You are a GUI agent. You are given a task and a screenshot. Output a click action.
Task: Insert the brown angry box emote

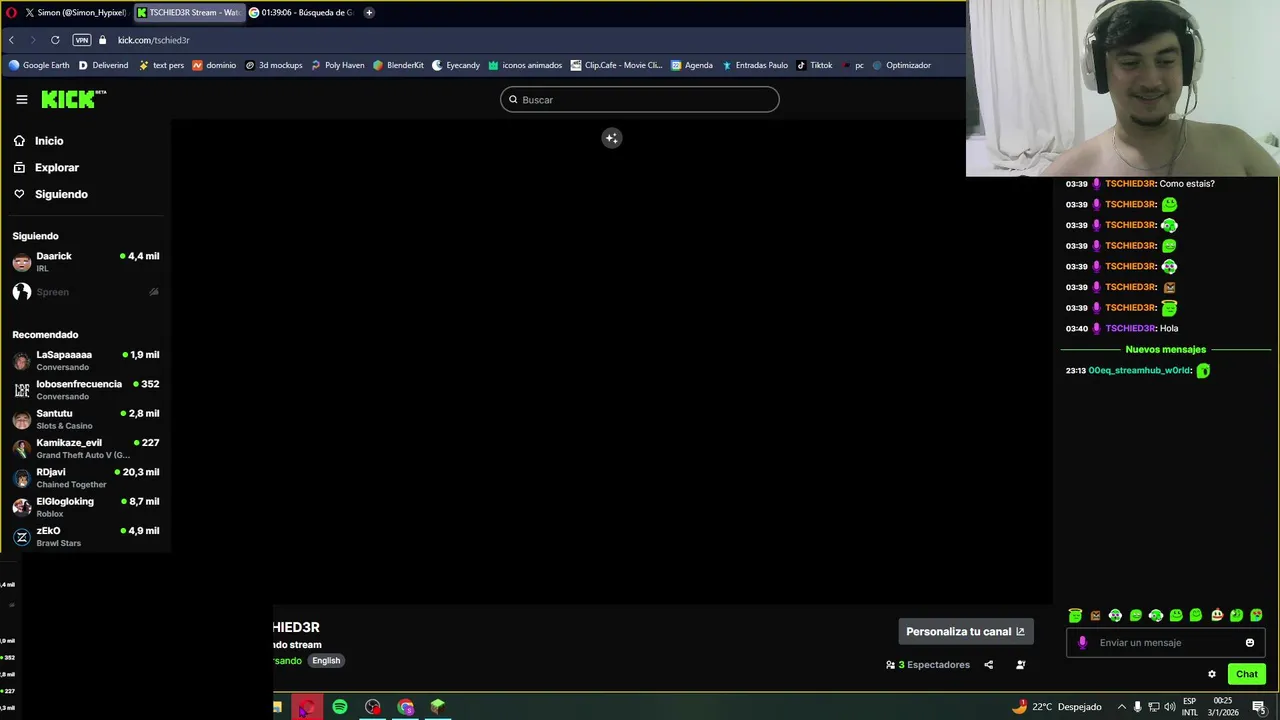click(1095, 615)
